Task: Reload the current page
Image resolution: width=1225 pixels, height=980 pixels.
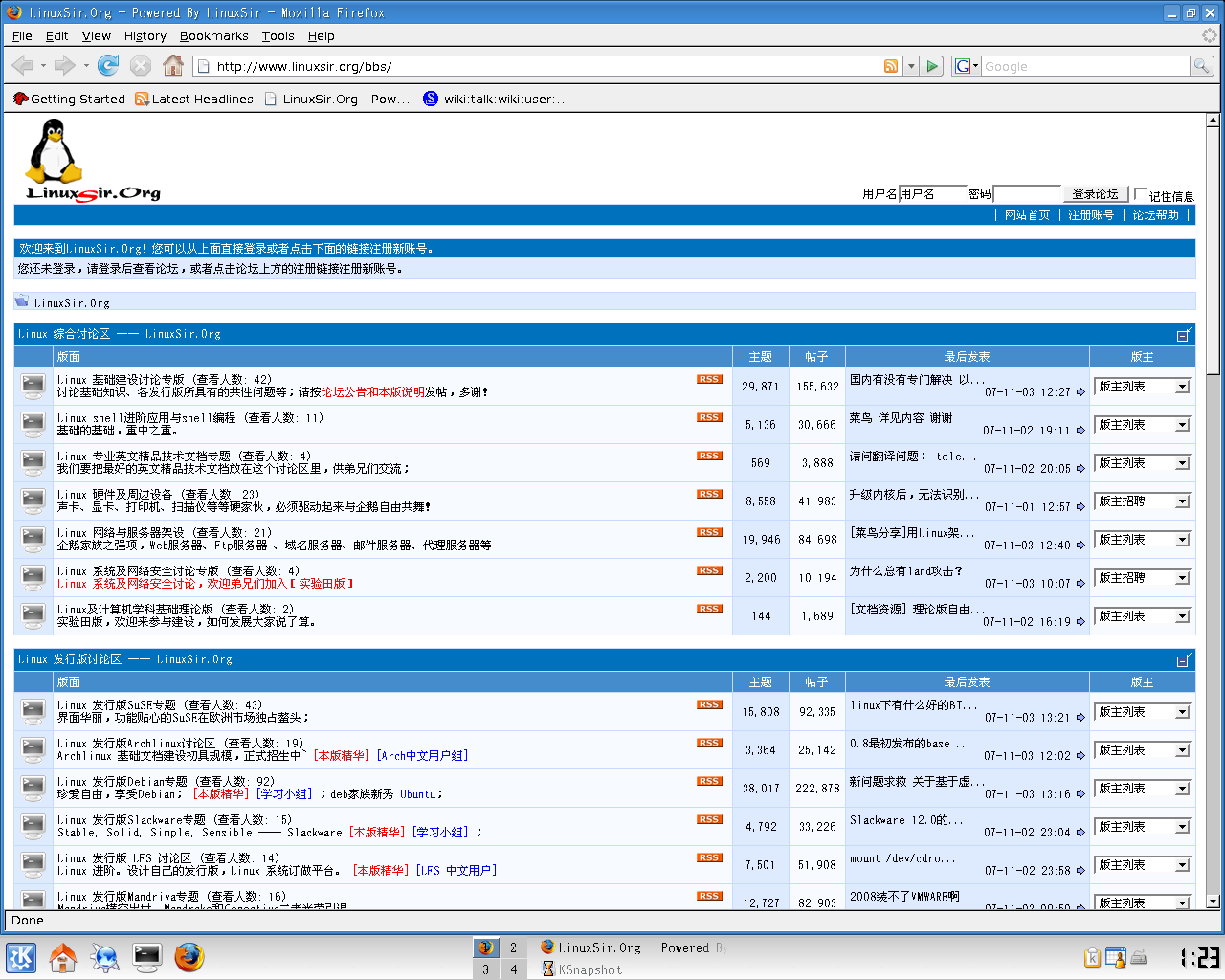Action: tap(108, 65)
